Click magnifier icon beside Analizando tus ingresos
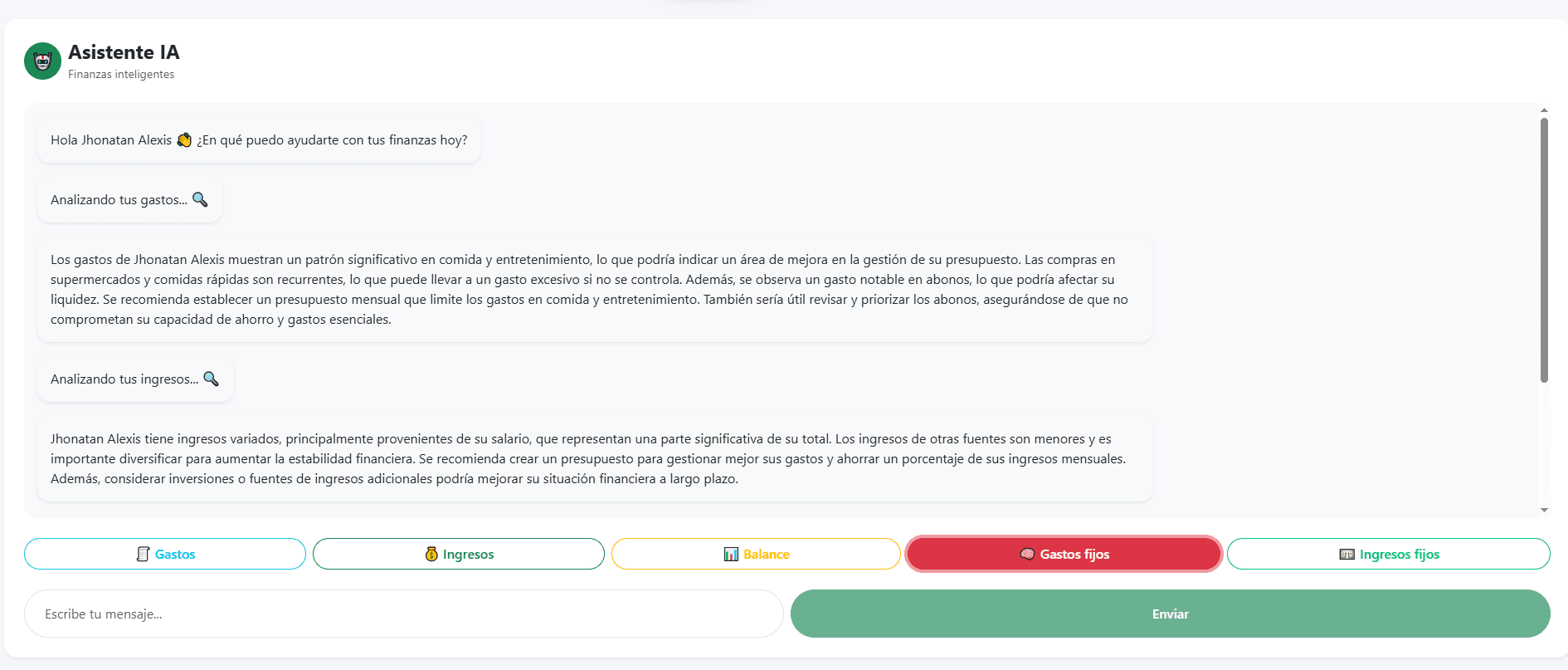 pos(212,379)
